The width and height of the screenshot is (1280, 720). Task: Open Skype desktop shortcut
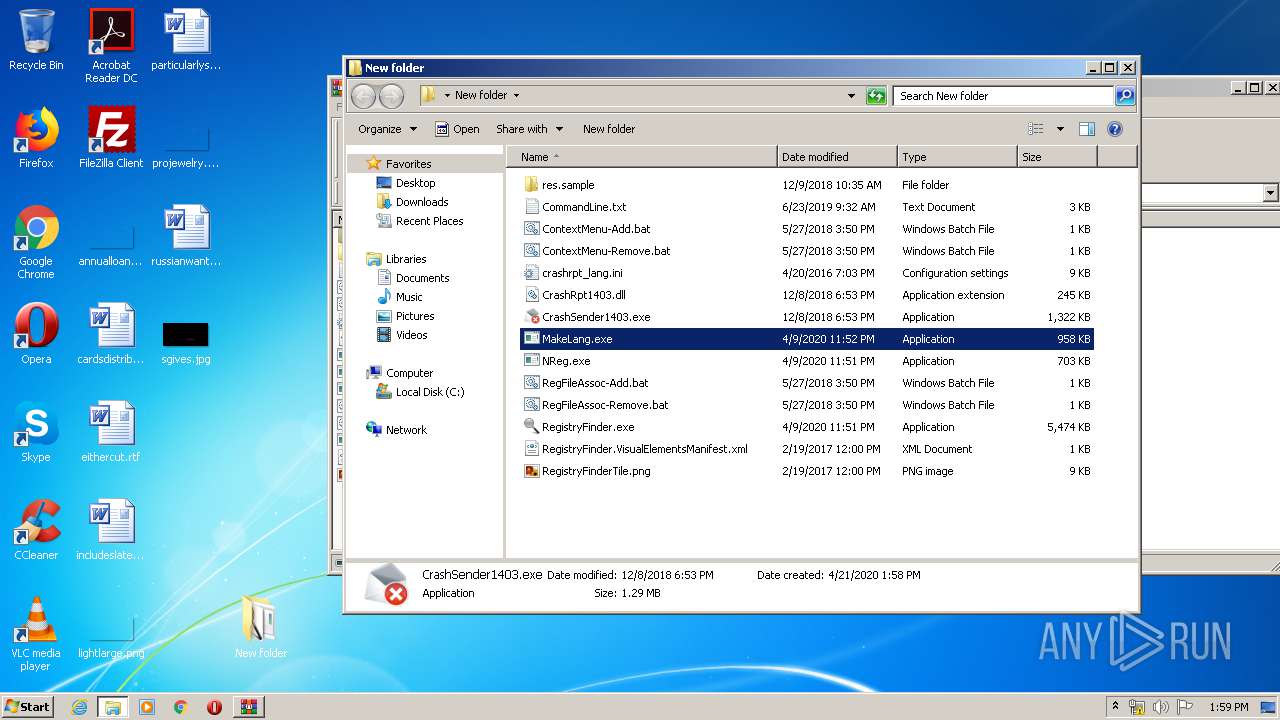pyautogui.click(x=36, y=432)
